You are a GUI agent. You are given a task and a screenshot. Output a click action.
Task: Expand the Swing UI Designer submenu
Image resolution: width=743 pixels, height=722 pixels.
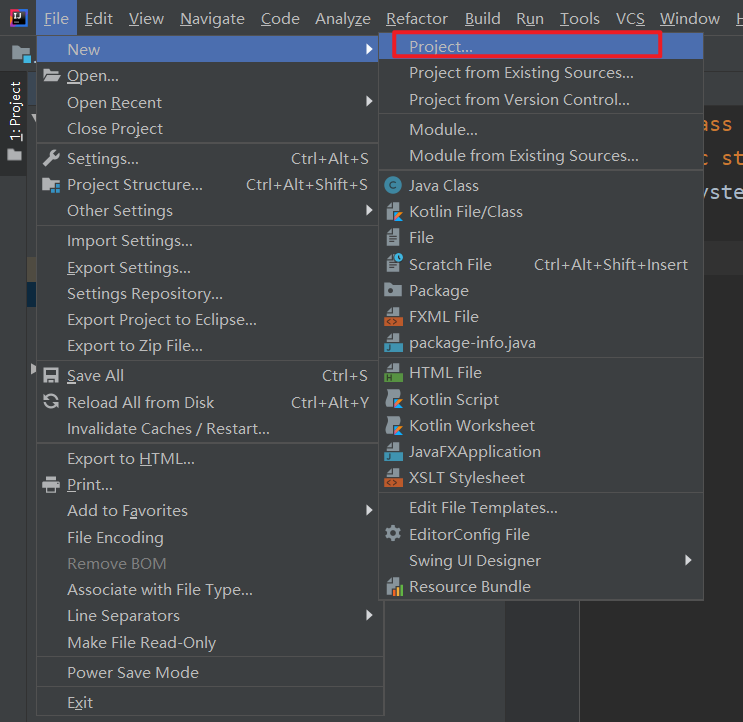[688, 560]
